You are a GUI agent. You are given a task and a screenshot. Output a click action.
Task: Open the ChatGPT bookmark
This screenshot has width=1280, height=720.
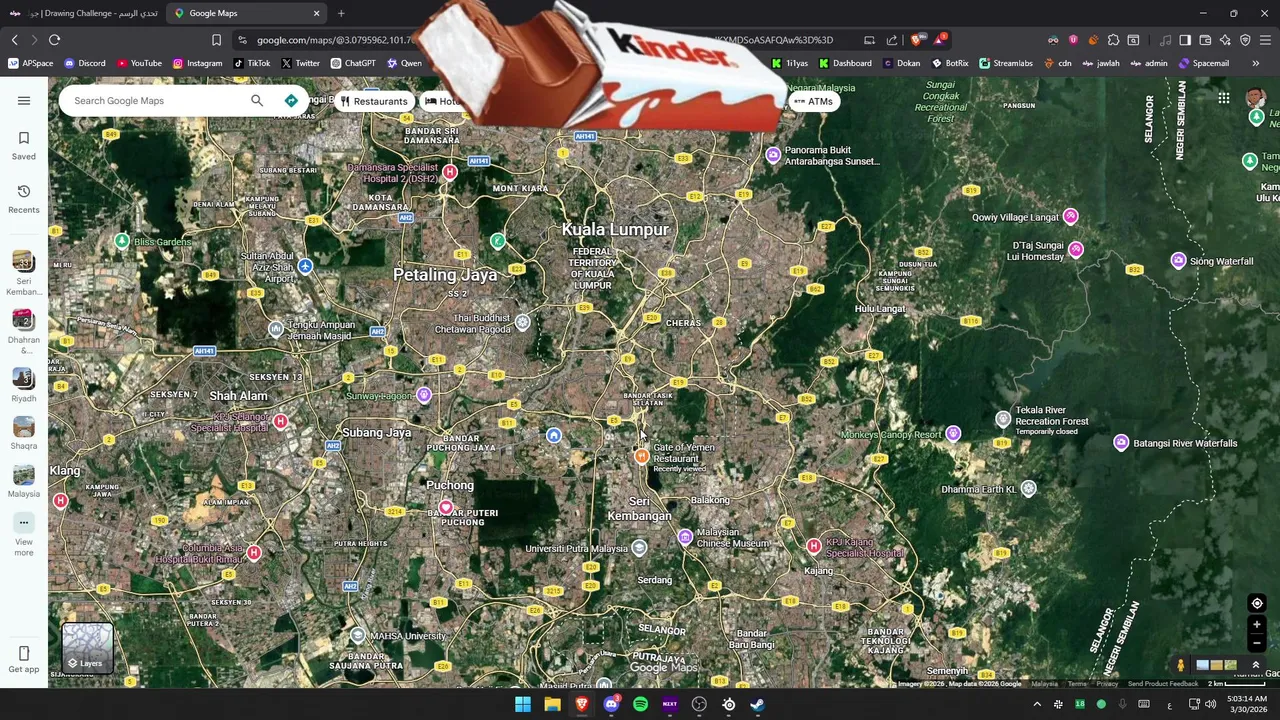(353, 63)
